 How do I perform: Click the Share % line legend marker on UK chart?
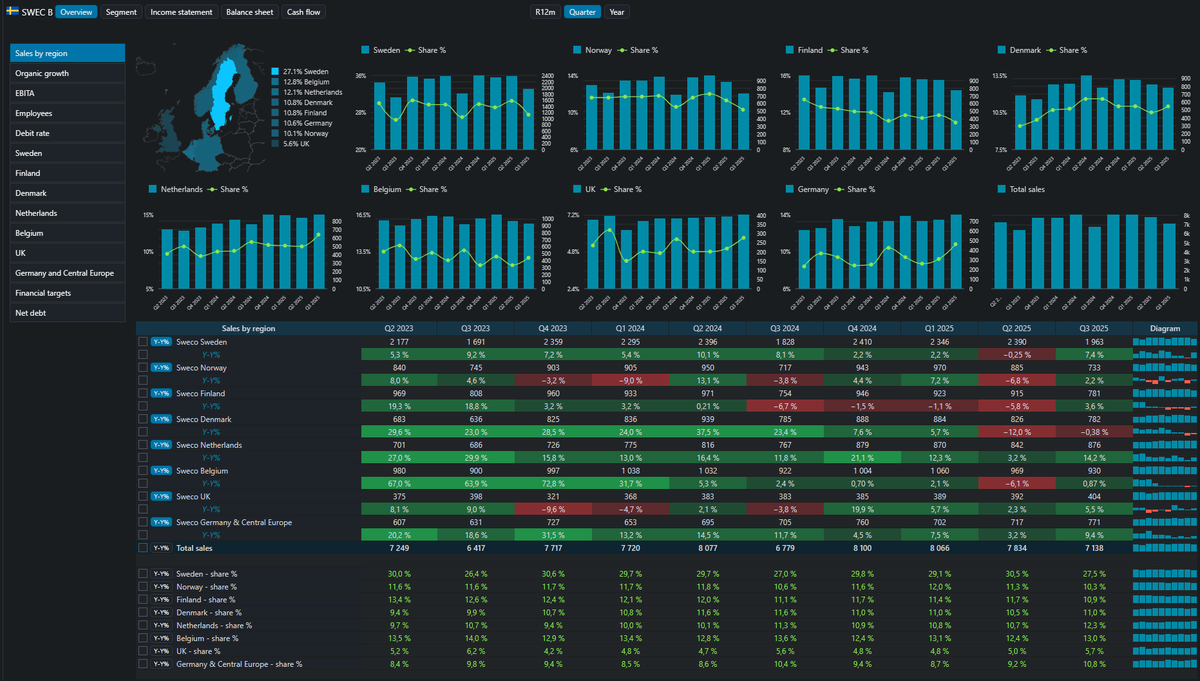[x=605, y=188]
